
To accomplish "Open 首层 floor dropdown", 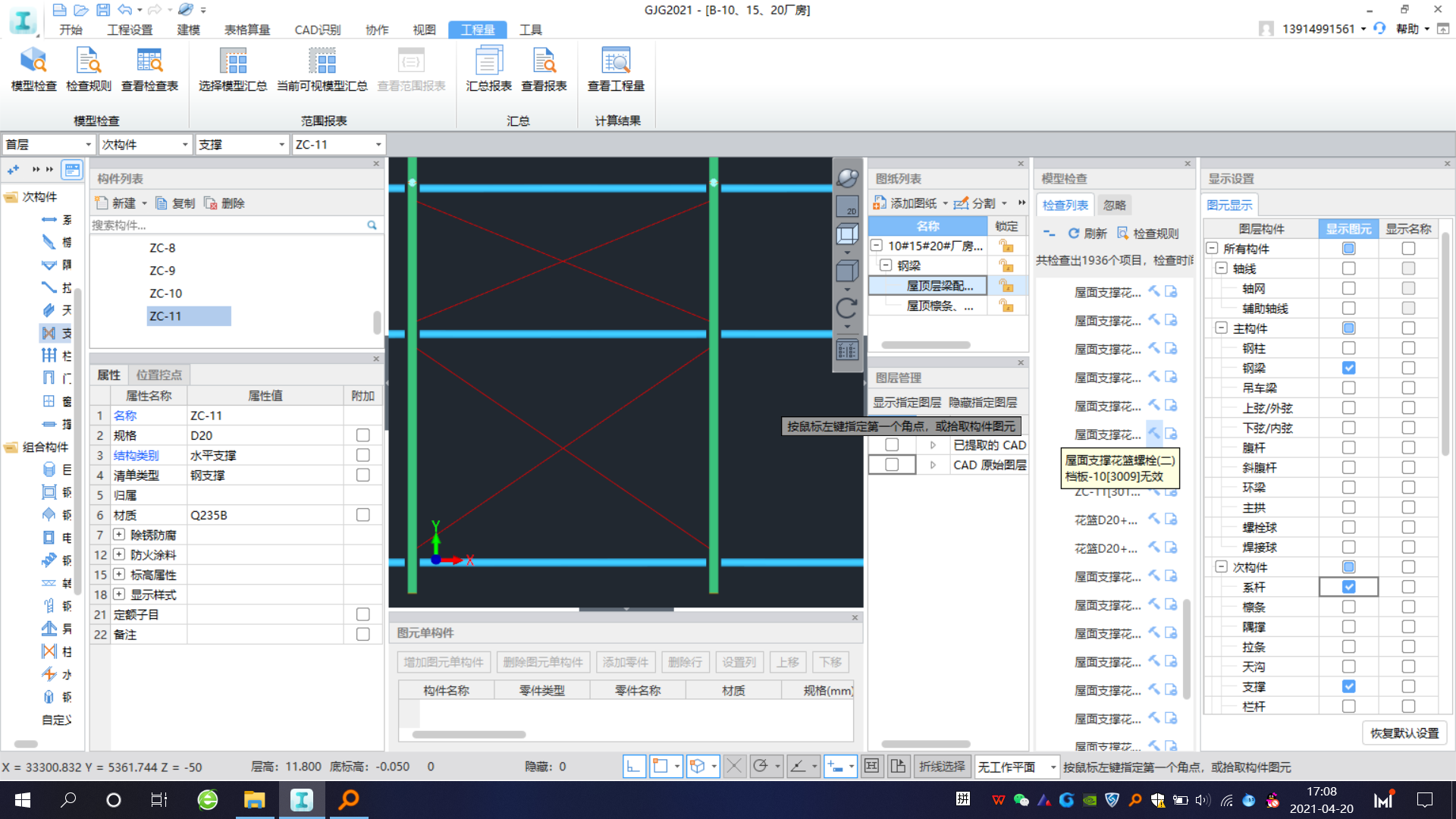I will point(49,145).
